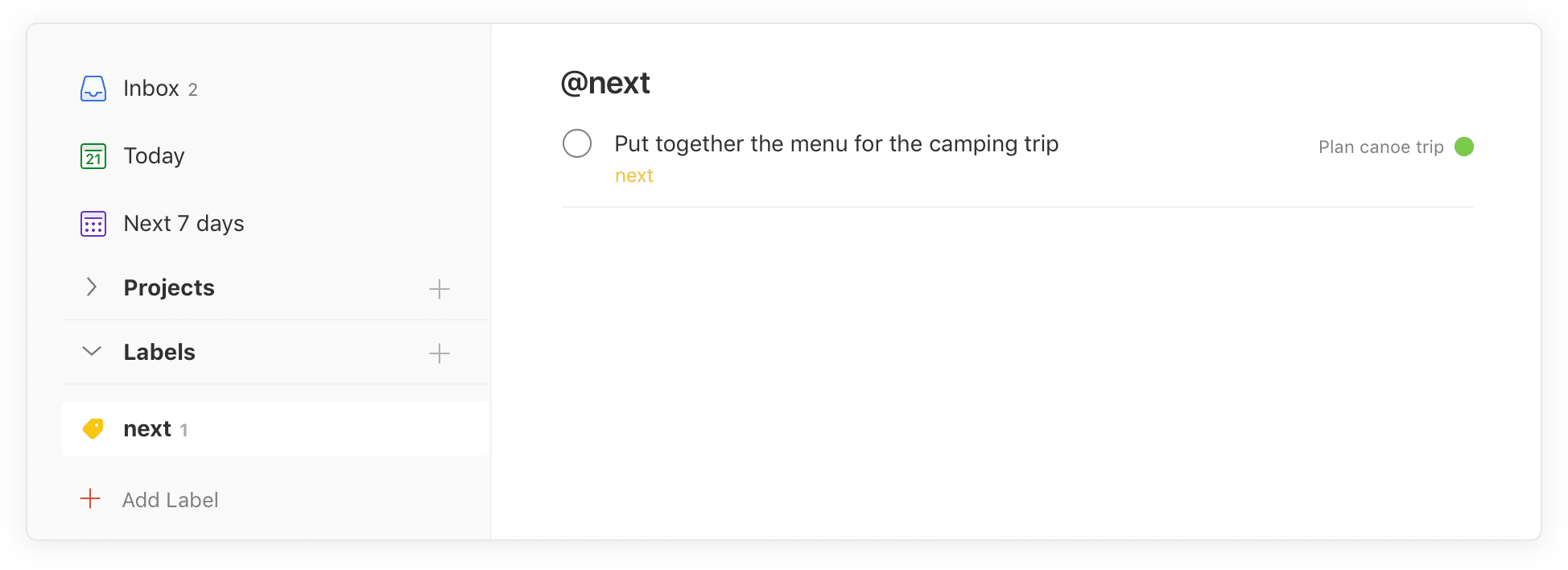Click the yellow tag icon for next label

93,429
